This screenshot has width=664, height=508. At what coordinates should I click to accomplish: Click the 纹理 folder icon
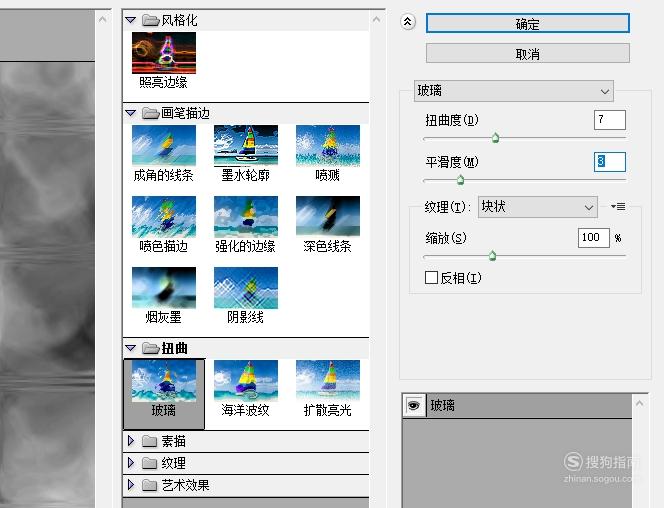tap(149, 463)
